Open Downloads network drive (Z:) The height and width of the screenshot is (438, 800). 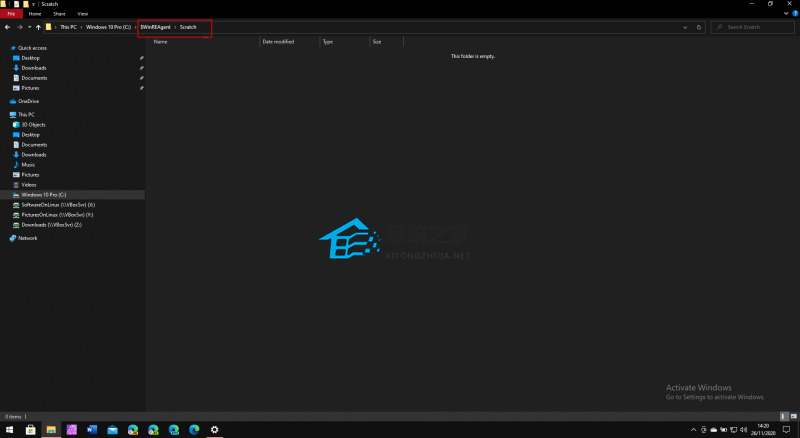[51, 225]
